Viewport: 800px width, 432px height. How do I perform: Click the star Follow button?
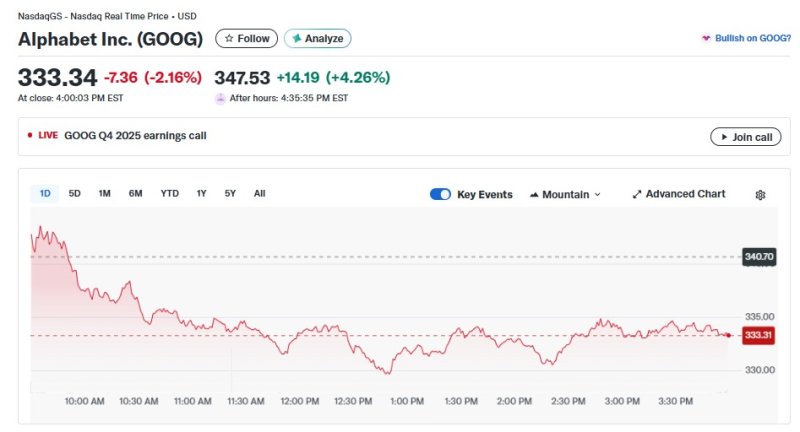point(247,38)
